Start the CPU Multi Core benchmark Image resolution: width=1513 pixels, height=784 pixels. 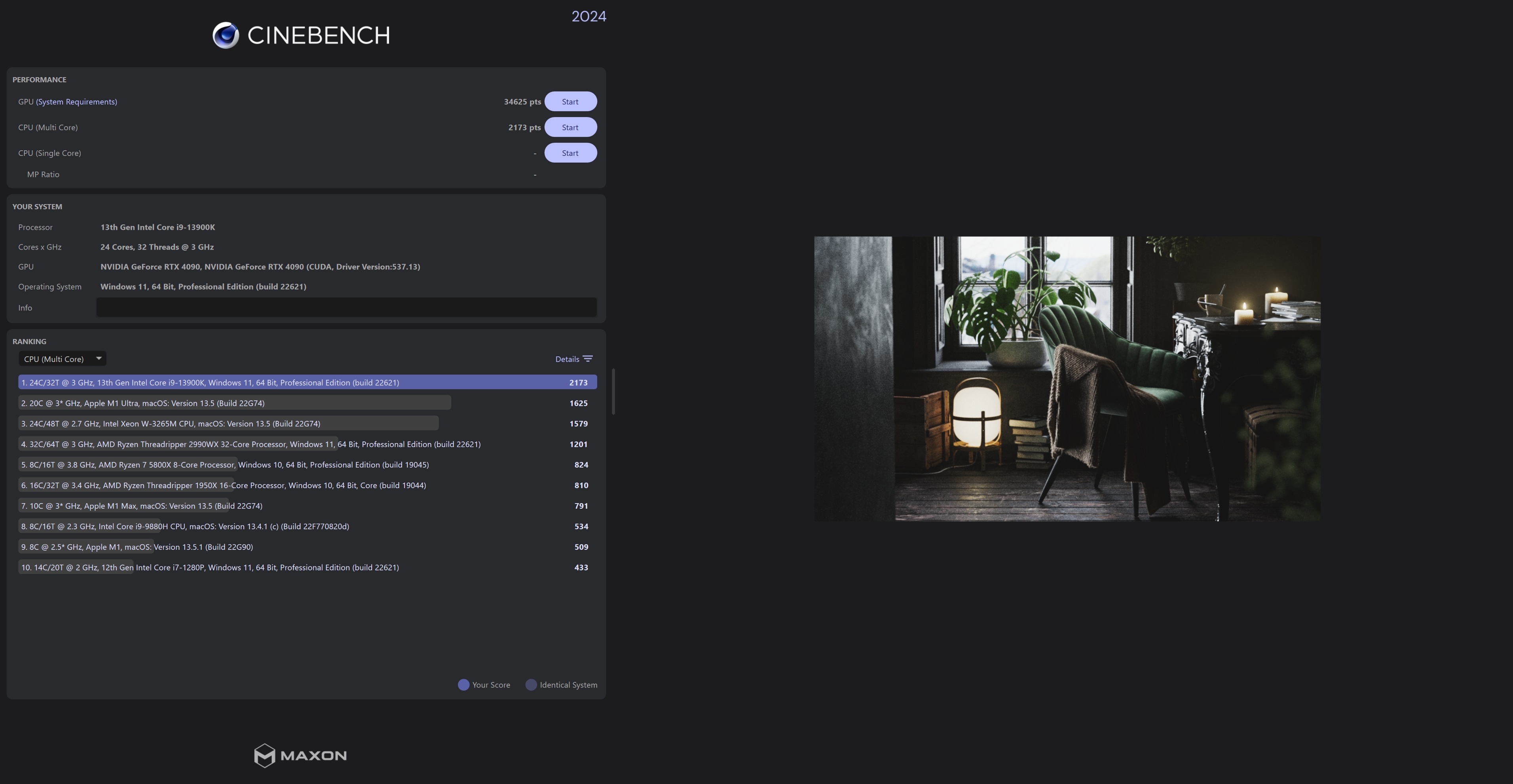pyautogui.click(x=570, y=127)
